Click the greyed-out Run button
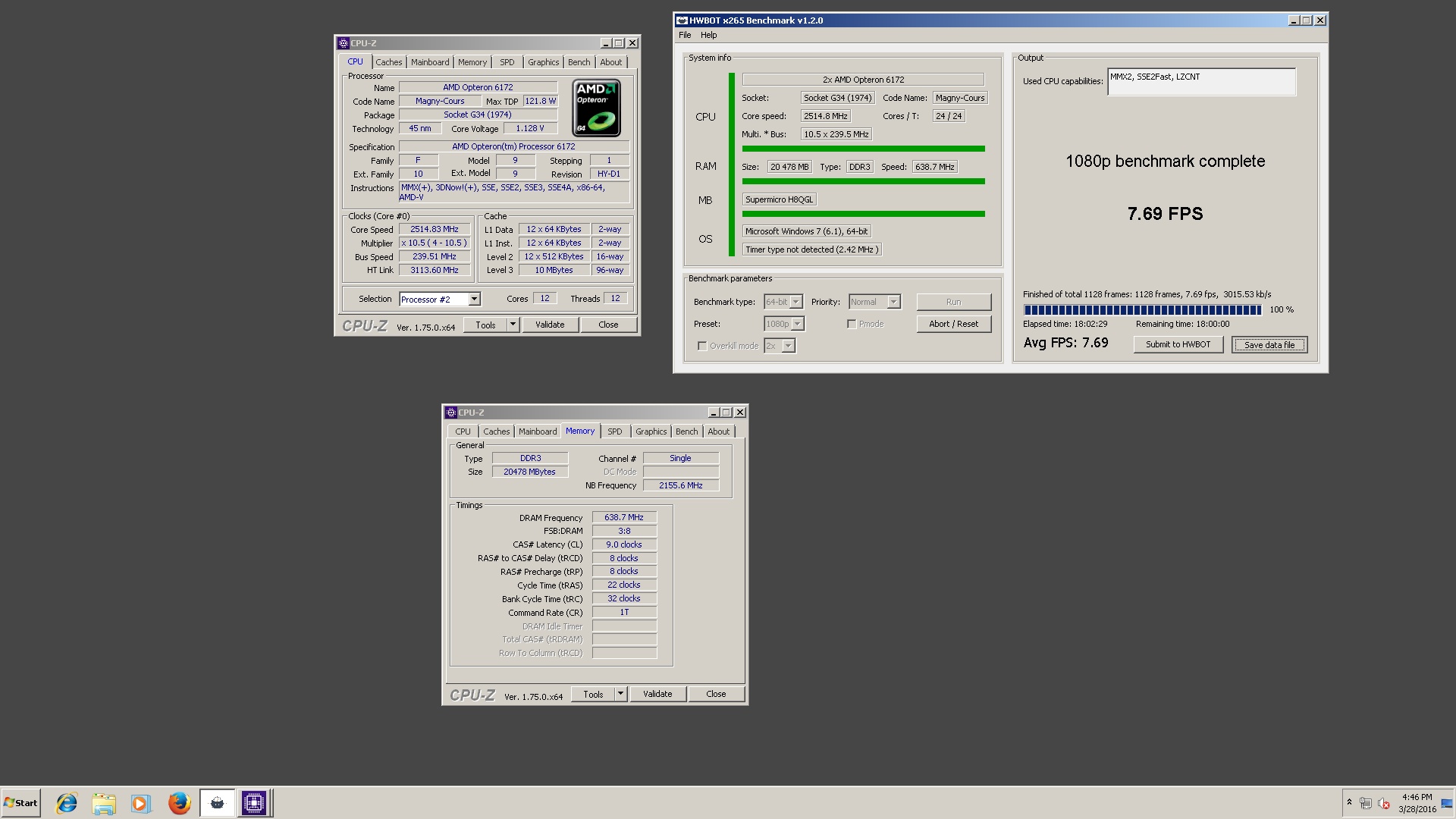 (x=953, y=302)
